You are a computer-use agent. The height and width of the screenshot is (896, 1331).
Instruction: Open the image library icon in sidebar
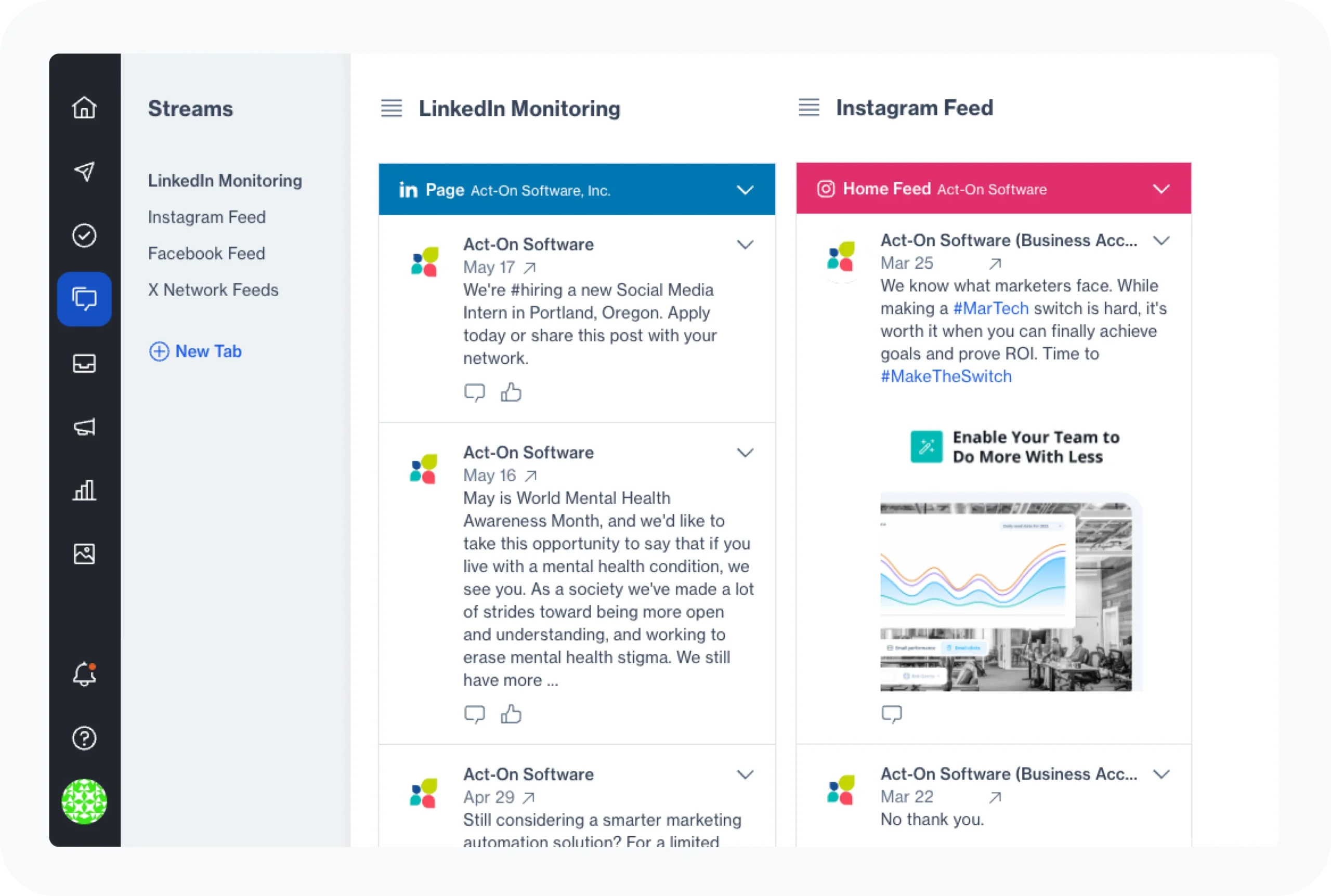click(x=84, y=554)
